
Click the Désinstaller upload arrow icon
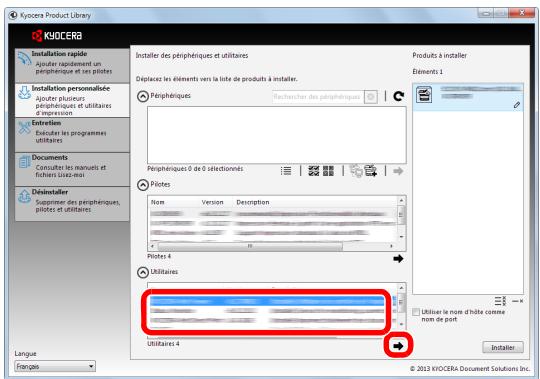click(24, 197)
